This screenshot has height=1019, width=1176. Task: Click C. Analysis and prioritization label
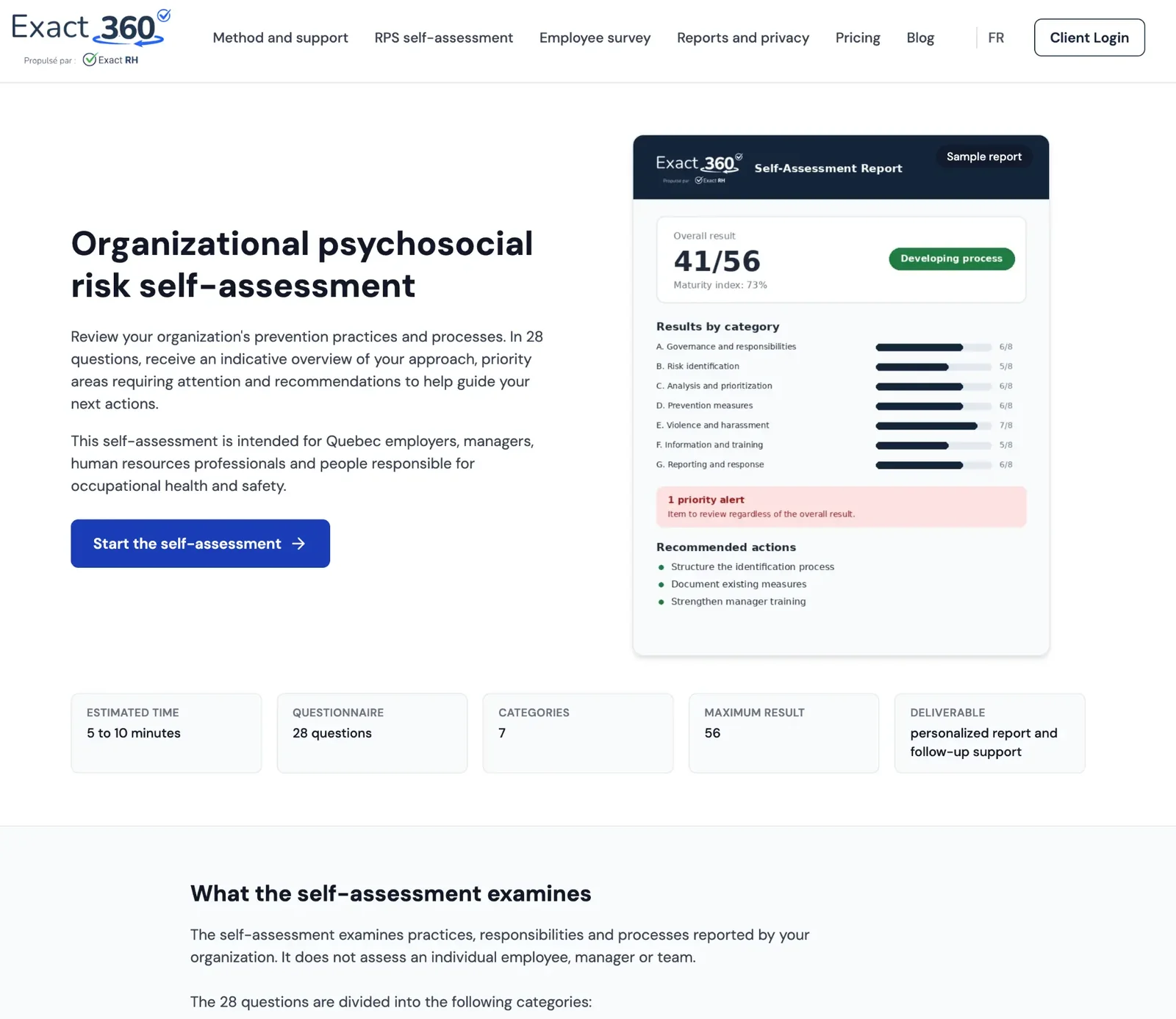[x=714, y=386]
